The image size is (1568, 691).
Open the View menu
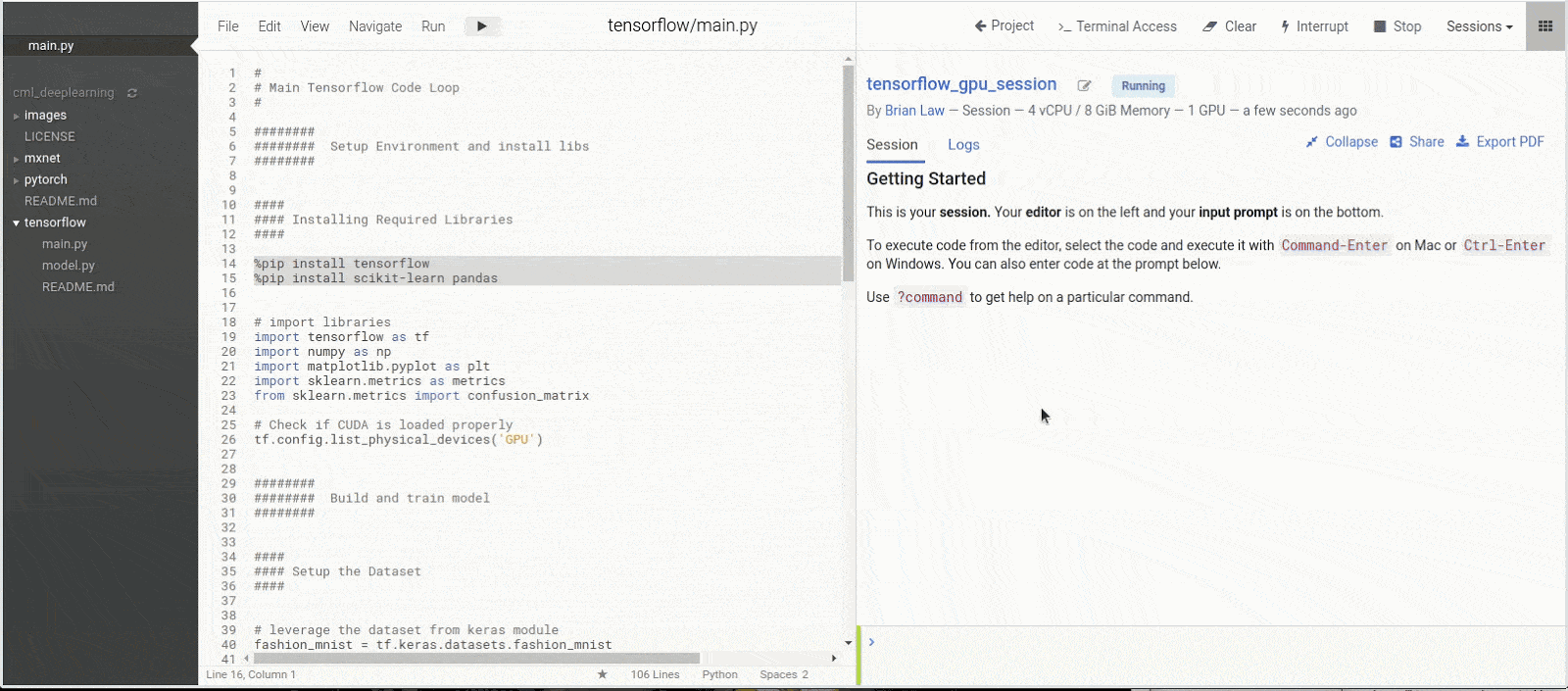[315, 26]
